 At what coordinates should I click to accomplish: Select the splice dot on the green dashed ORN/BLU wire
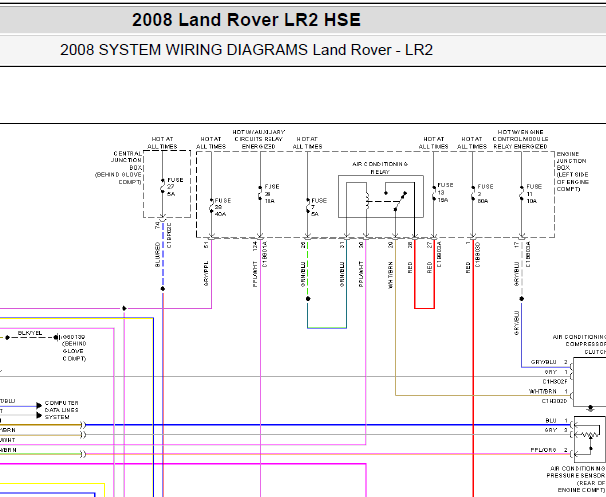coord(308,299)
